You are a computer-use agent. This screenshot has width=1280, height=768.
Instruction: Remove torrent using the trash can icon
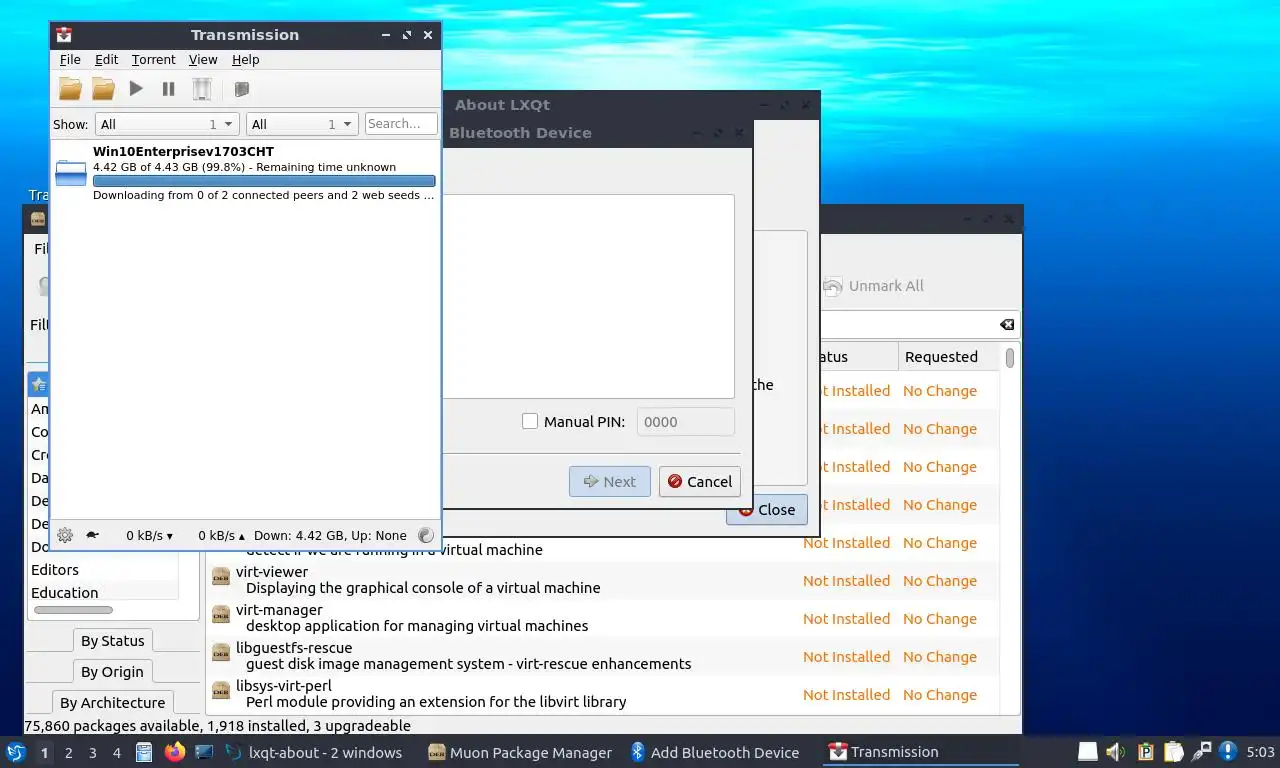(202, 89)
